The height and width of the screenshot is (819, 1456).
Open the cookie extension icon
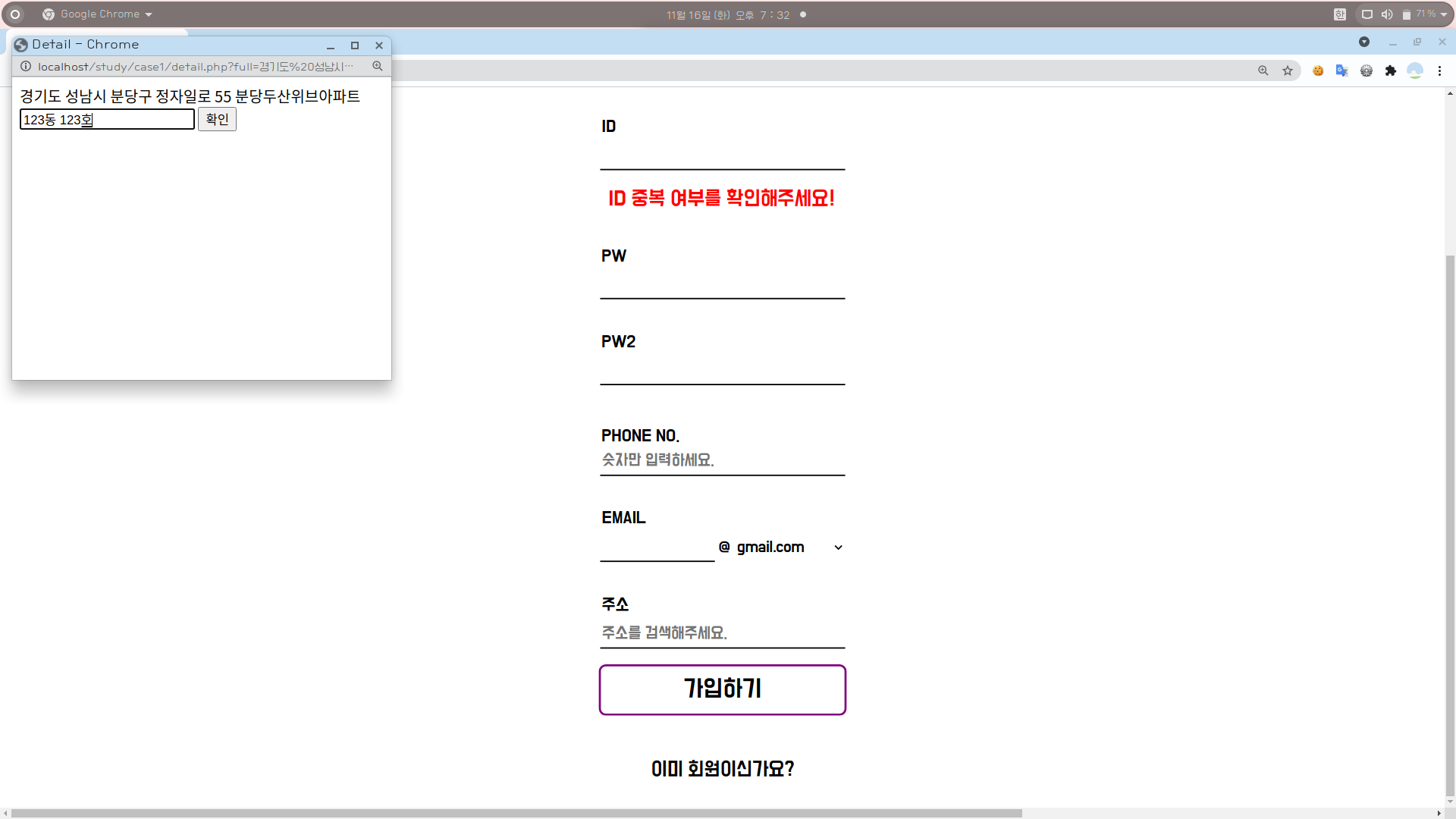pyautogui.click(x=1318, y=71)
